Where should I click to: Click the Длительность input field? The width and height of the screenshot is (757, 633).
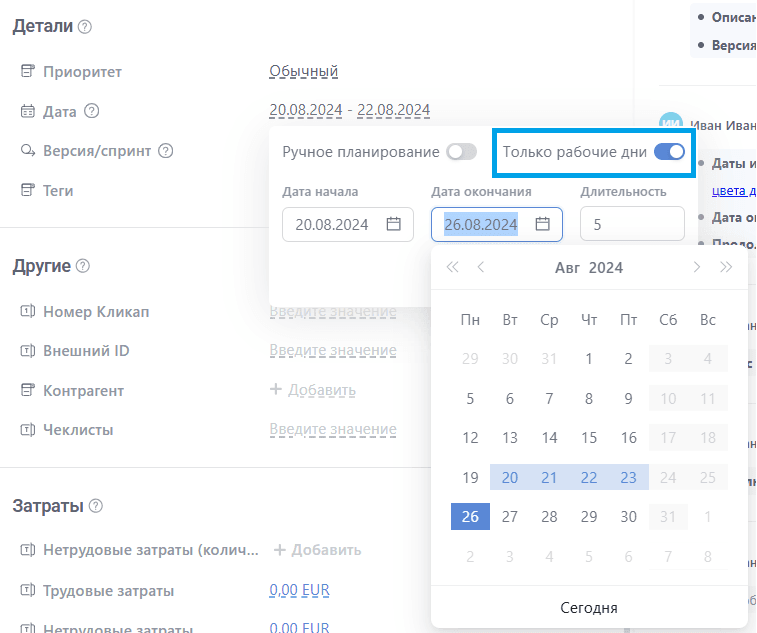pos(632,224)
